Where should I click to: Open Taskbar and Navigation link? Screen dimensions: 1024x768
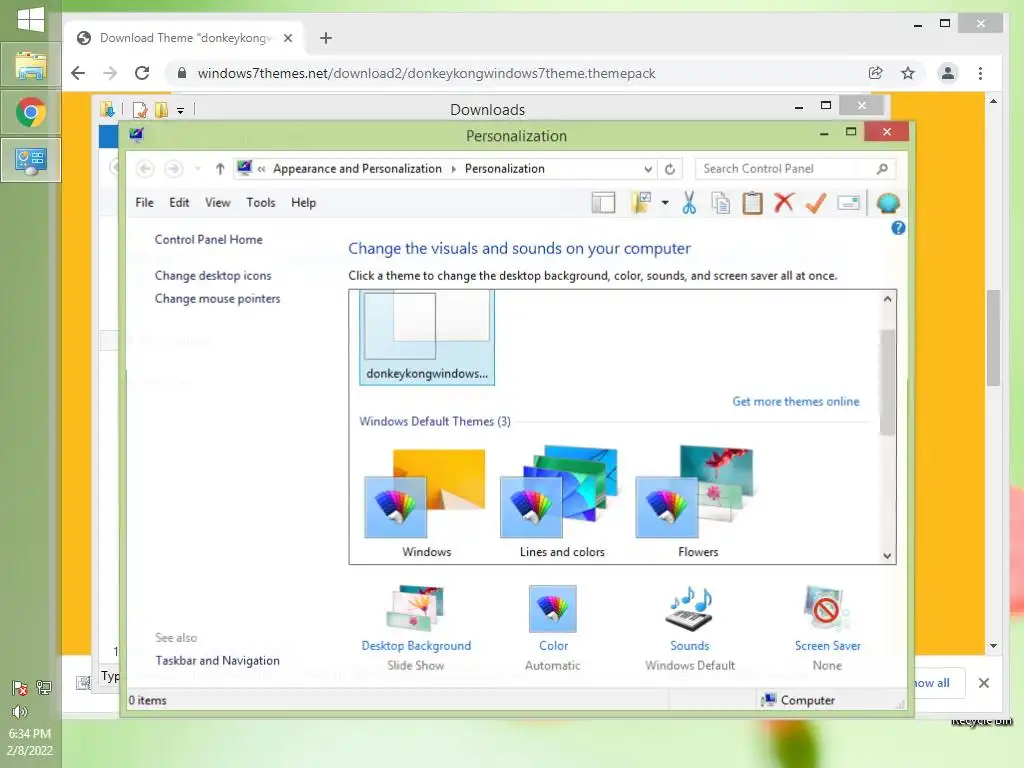pyautogui.click(x=217, y=660)
